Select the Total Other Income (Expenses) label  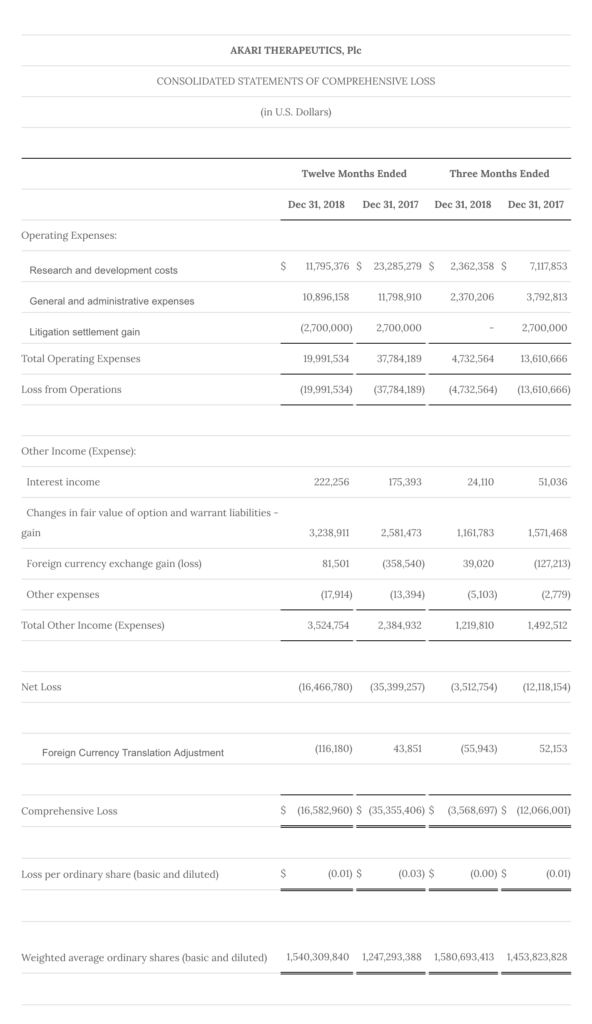(x=93, y=625)
